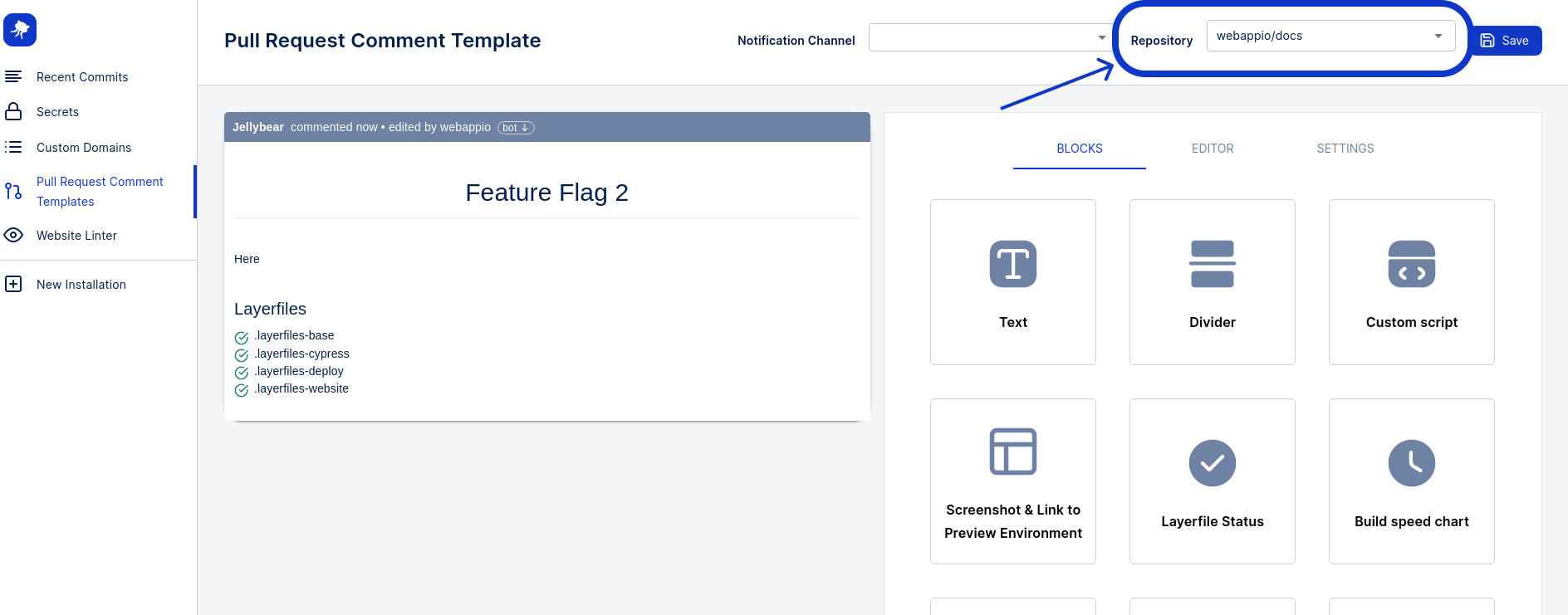Screen dimensions: 1568x615
Task: Click the Secrets padlock icon
Action: [x=13, y=111]
